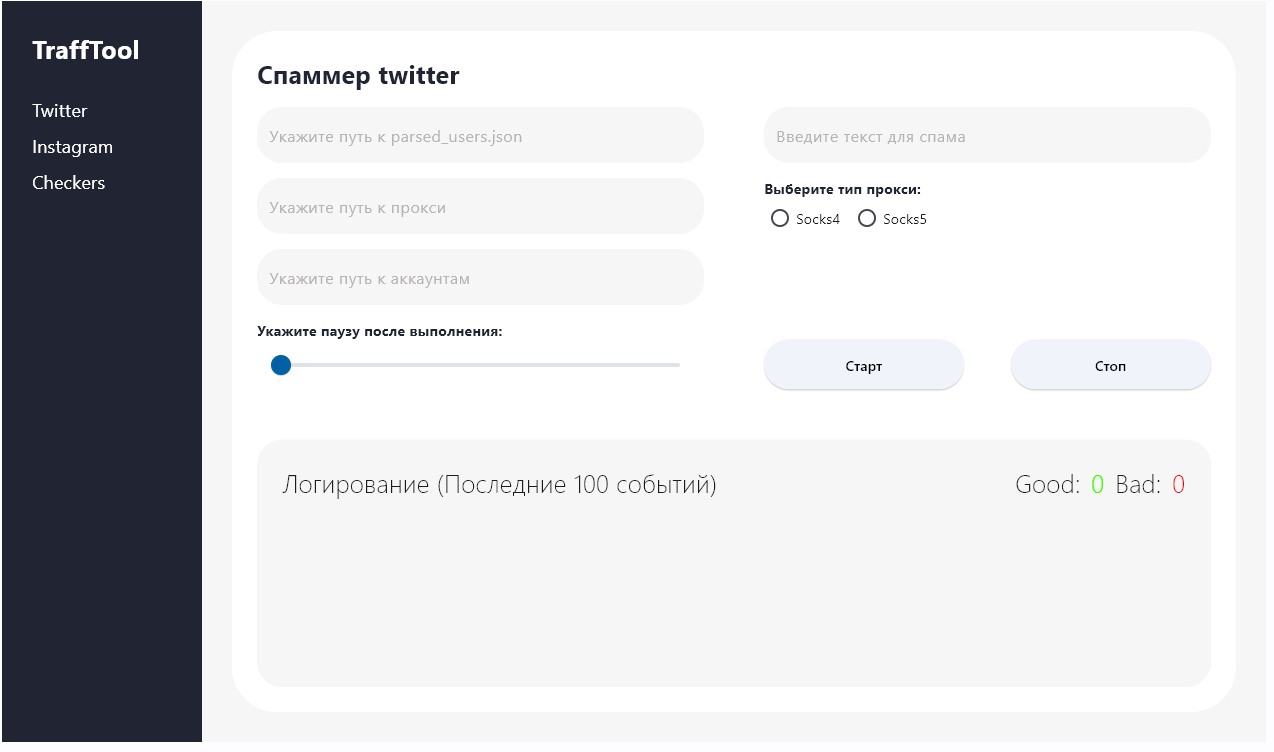Focus the parsed_users.json path field
1274x752 pixels.
pyautogui.click(x=480, y=136)
